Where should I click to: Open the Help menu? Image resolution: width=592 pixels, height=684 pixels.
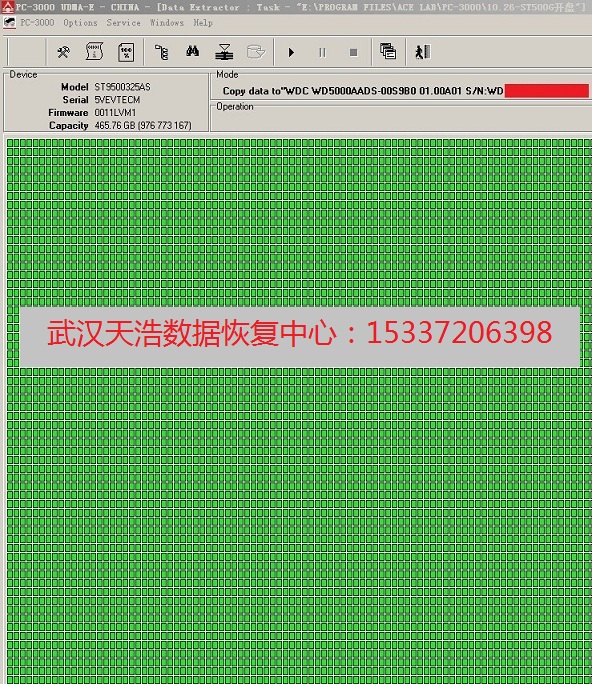pos(203,23)
